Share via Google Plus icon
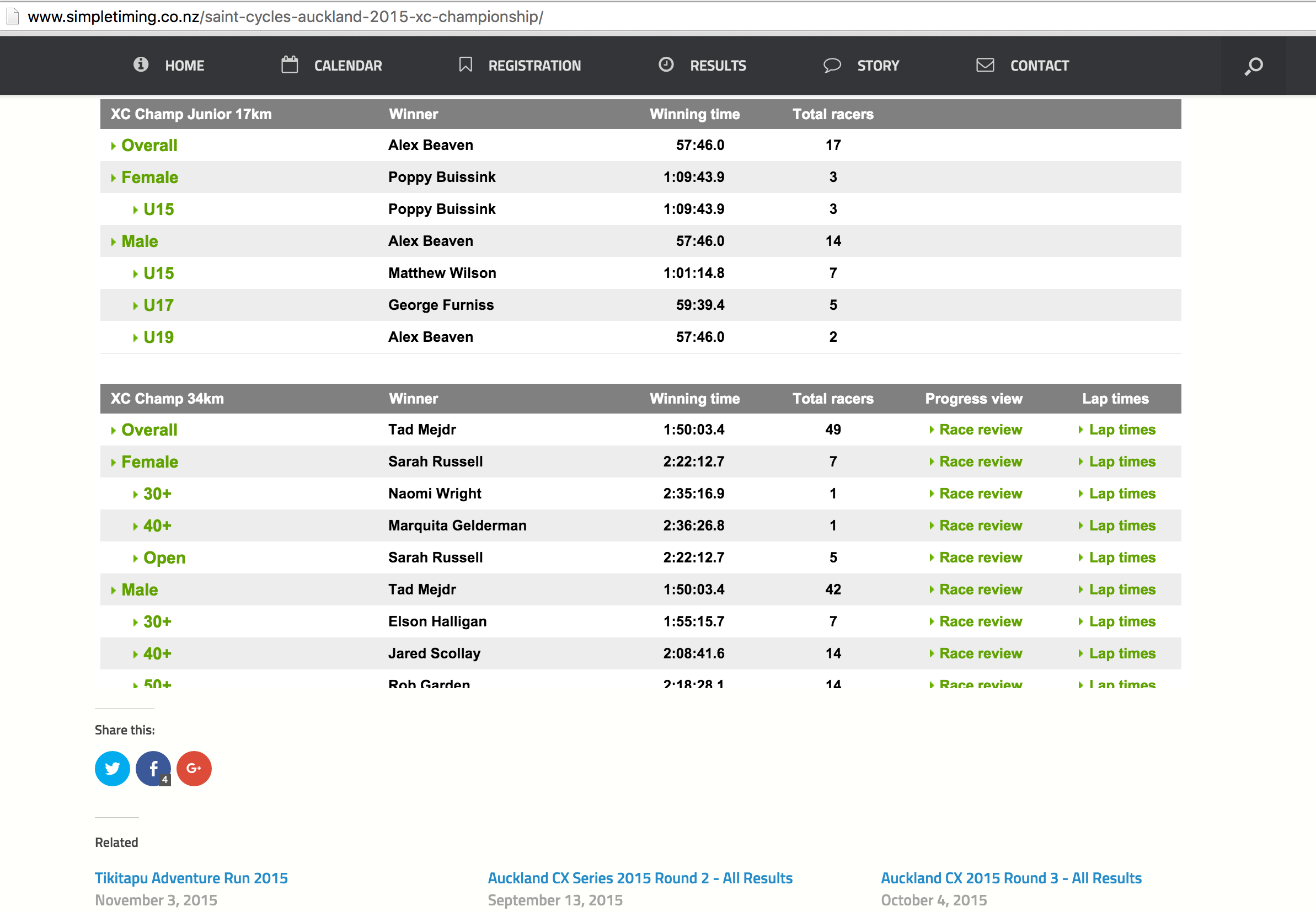This screenshot has width=1316, height=912. 194,769
